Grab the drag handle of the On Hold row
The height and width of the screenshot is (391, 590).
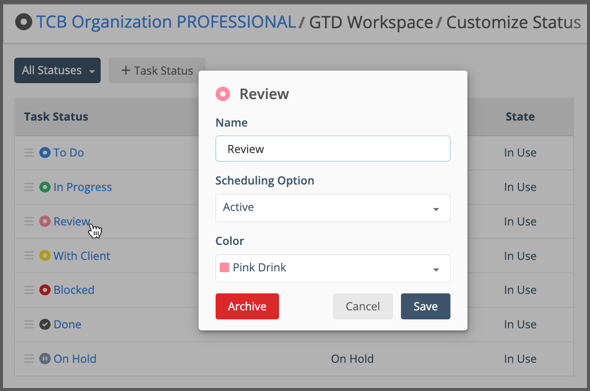point(29,359)
